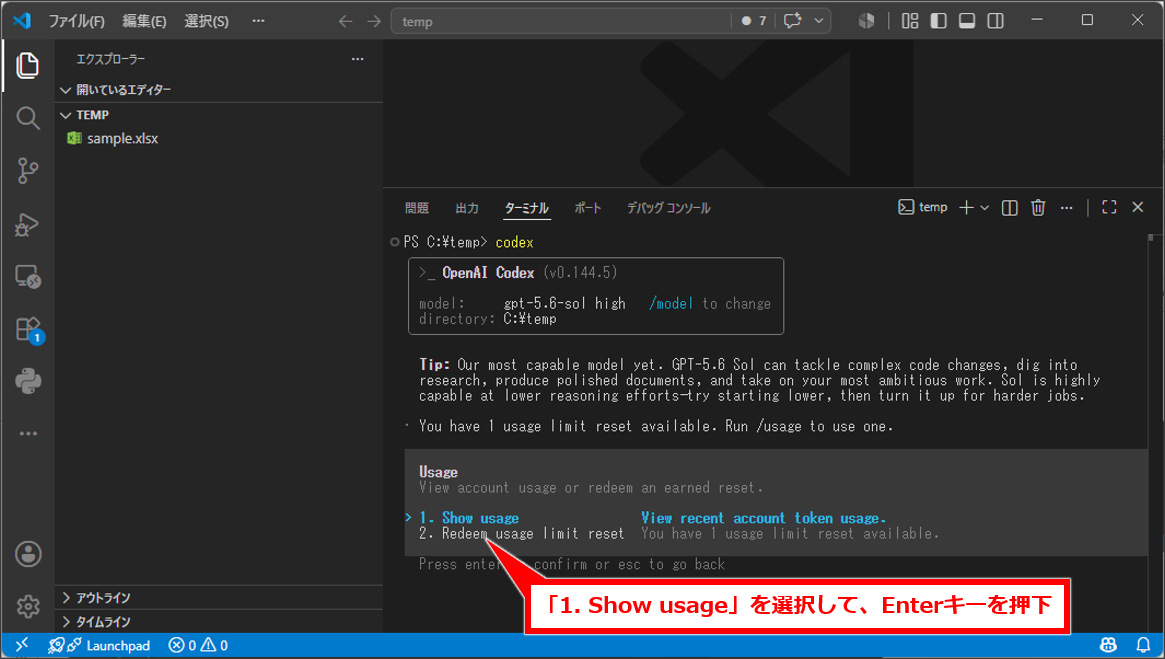Switch to the 出力 tab
This screenshot has width=1165, height=659.
coord(467,208)
